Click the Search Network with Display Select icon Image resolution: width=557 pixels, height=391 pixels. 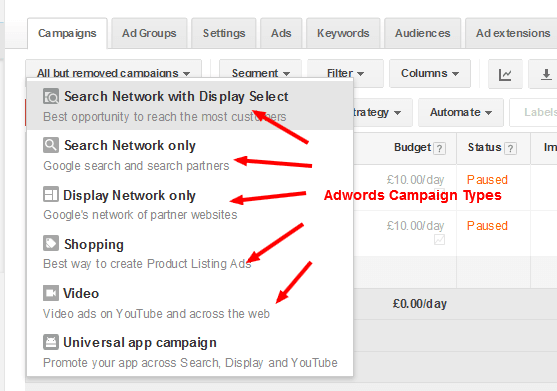(51, 96)
